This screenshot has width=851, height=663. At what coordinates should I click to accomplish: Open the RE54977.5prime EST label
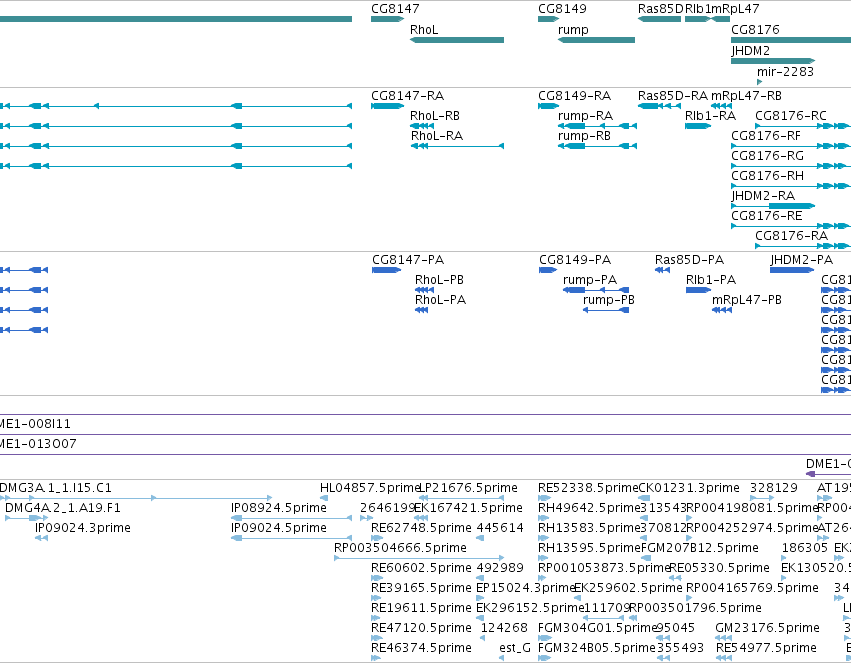[x=766, y=648]
